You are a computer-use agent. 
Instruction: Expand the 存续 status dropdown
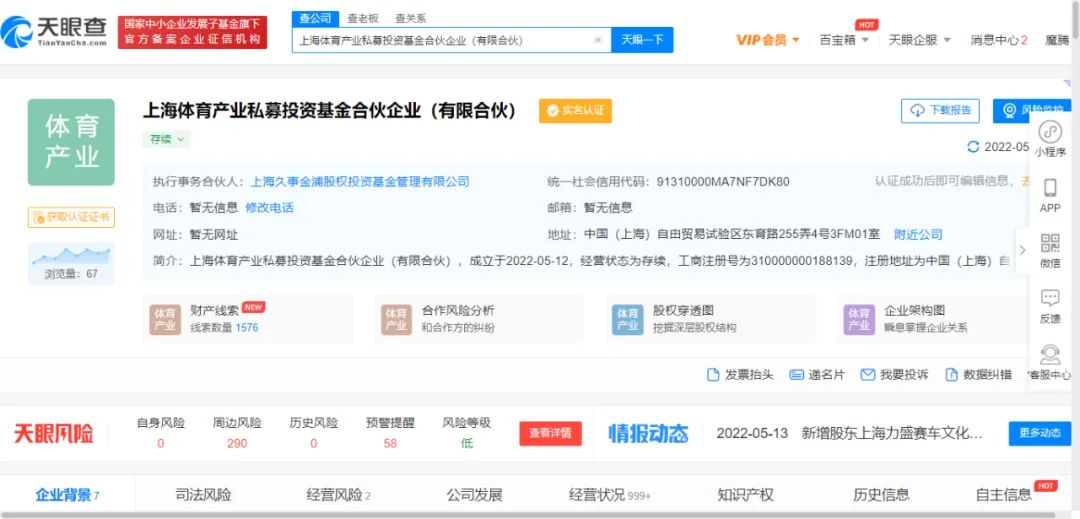click(x=166, y=139)
